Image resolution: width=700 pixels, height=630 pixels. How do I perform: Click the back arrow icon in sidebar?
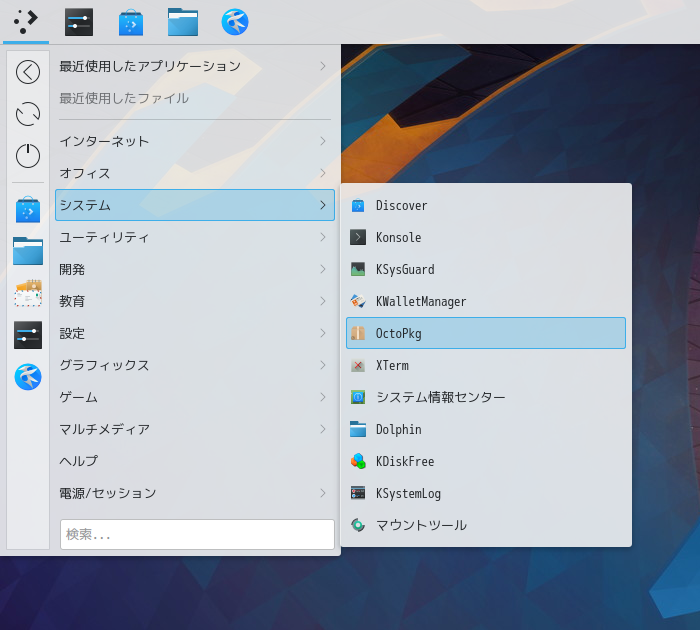(x=28, y=72)
